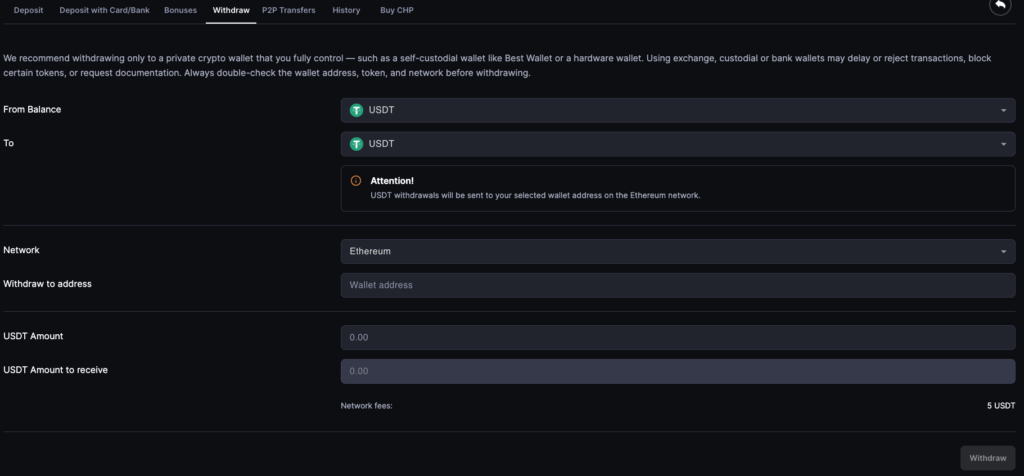Select the Withdraw tab

click(x=231, y=10)
